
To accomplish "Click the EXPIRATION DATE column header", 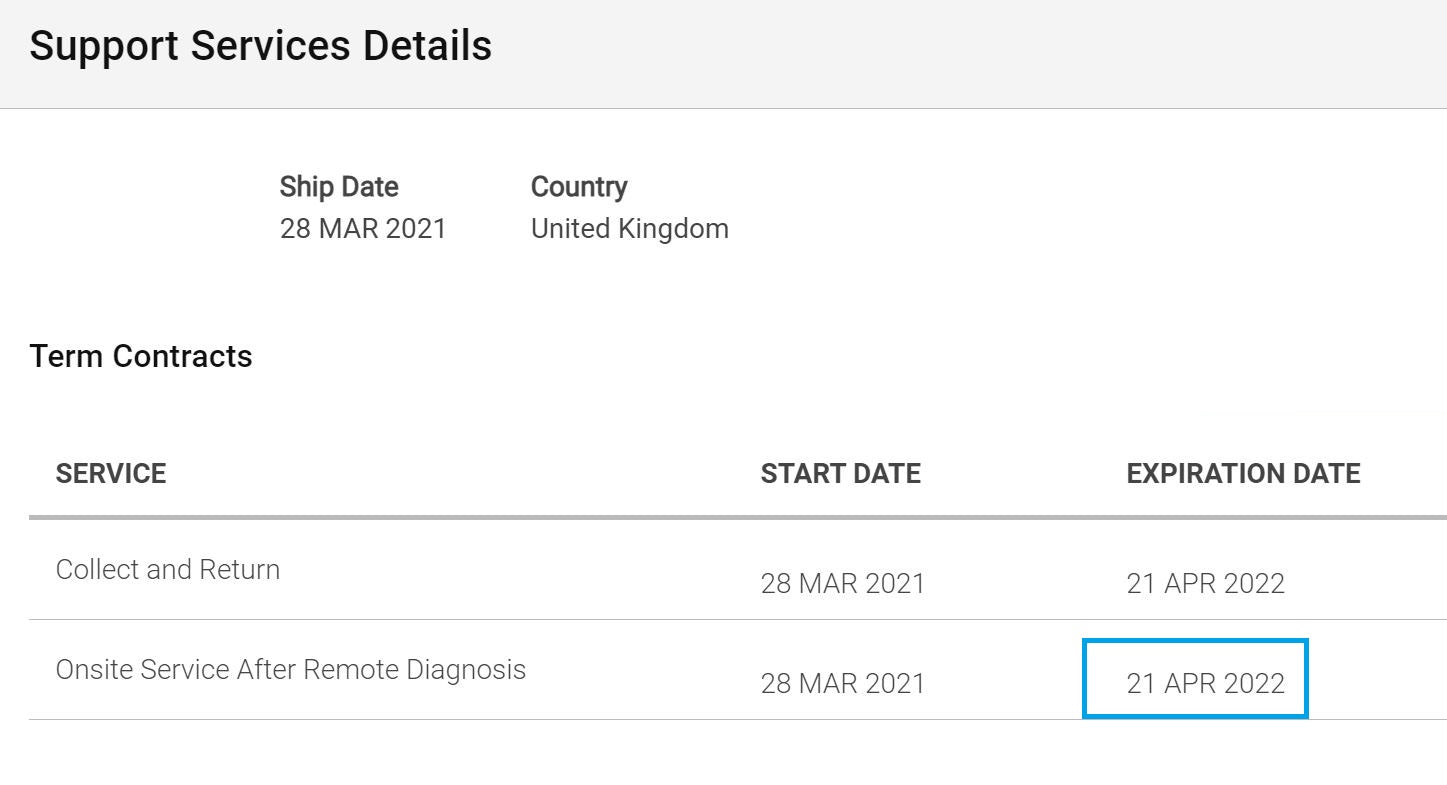I will pyautogui.click(x=1243, y=473).
